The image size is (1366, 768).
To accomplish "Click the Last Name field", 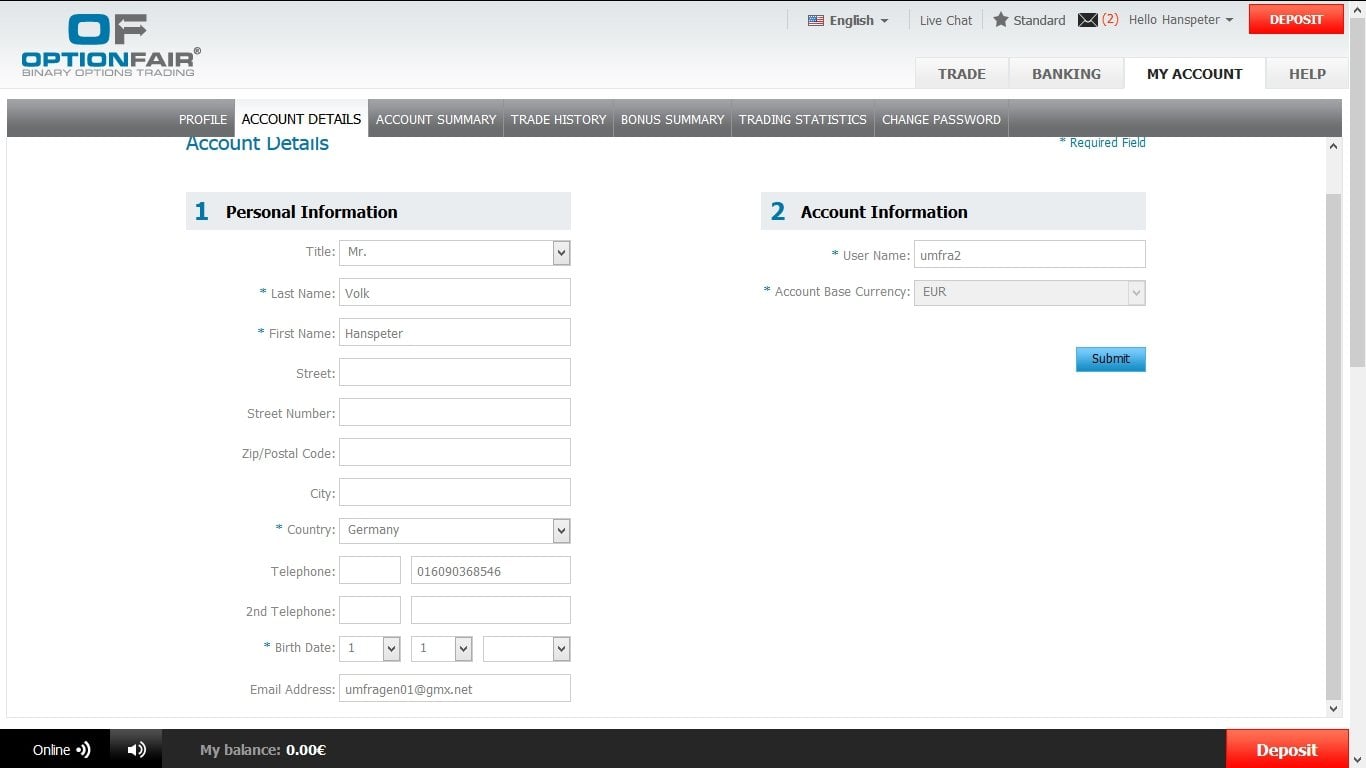I will click(x=455, y=292).
